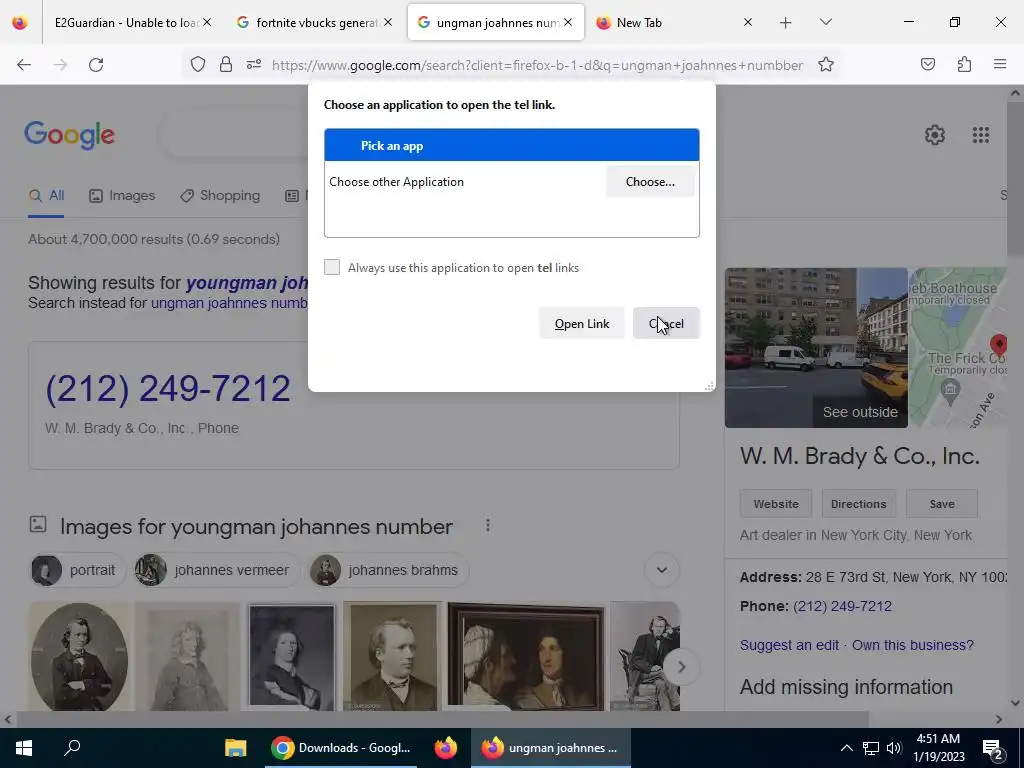Click the knowledge panel phone number link
This screenshot has width=1024, height=768.
tap(842, 606)
